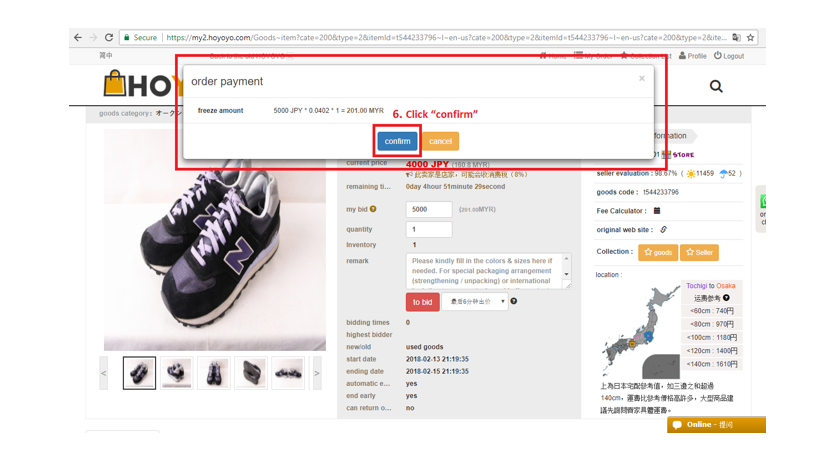Click into the remark text area

click(485, 271)
